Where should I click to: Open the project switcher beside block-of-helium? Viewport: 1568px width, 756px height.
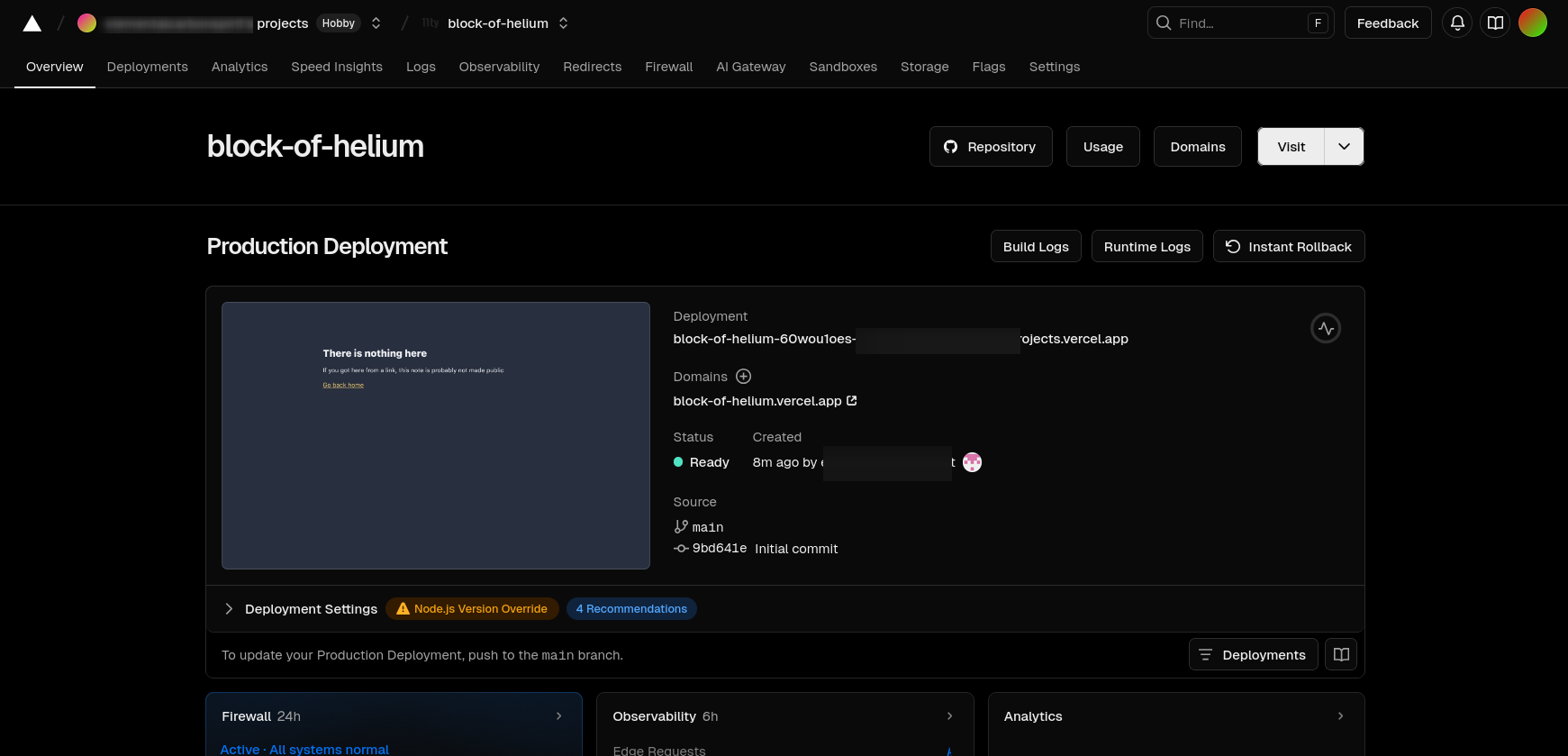[x=564, y=23]
